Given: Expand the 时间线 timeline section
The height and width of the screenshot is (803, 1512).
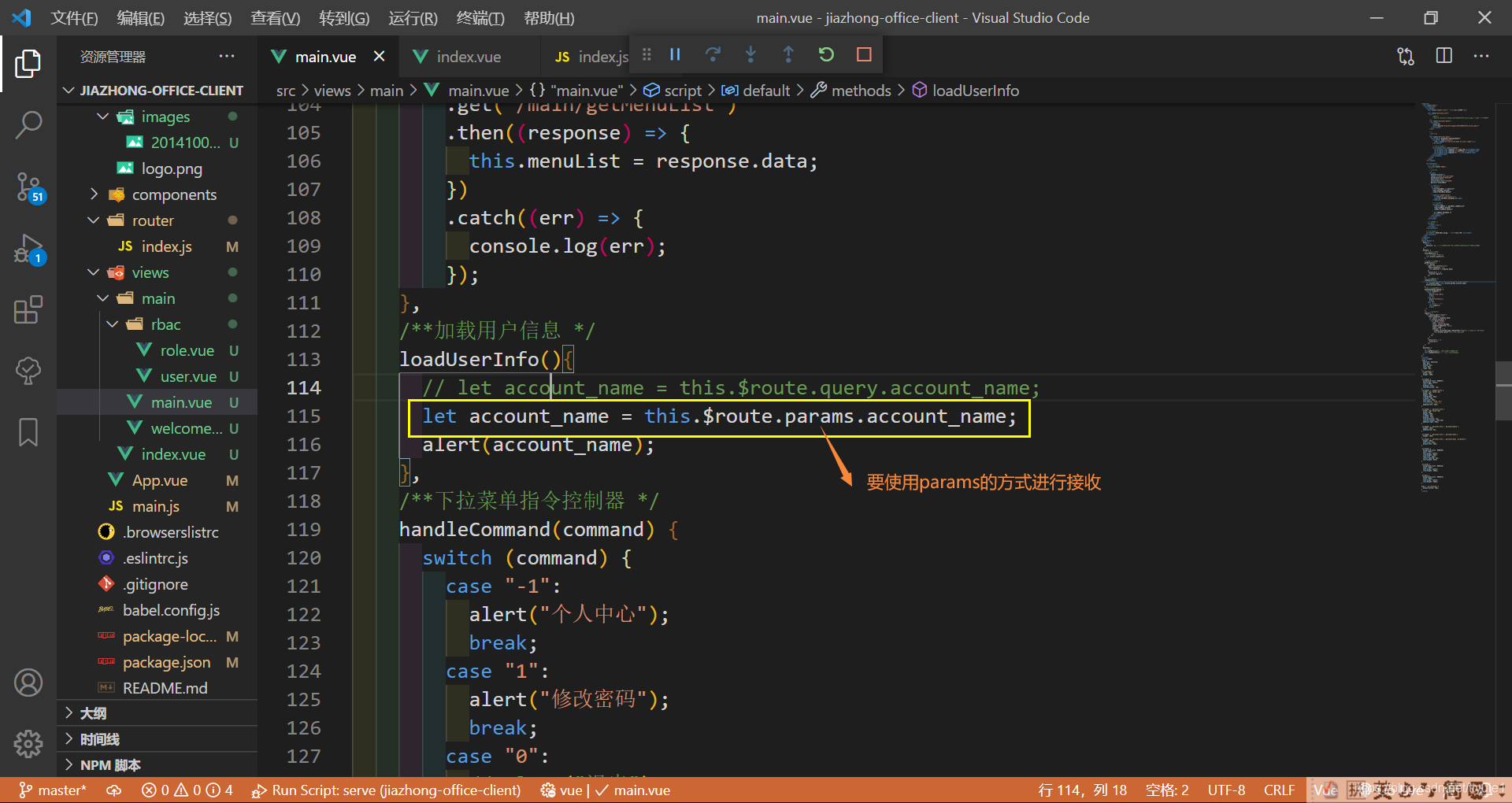Looking at the screenshot, I should point(157,739).
